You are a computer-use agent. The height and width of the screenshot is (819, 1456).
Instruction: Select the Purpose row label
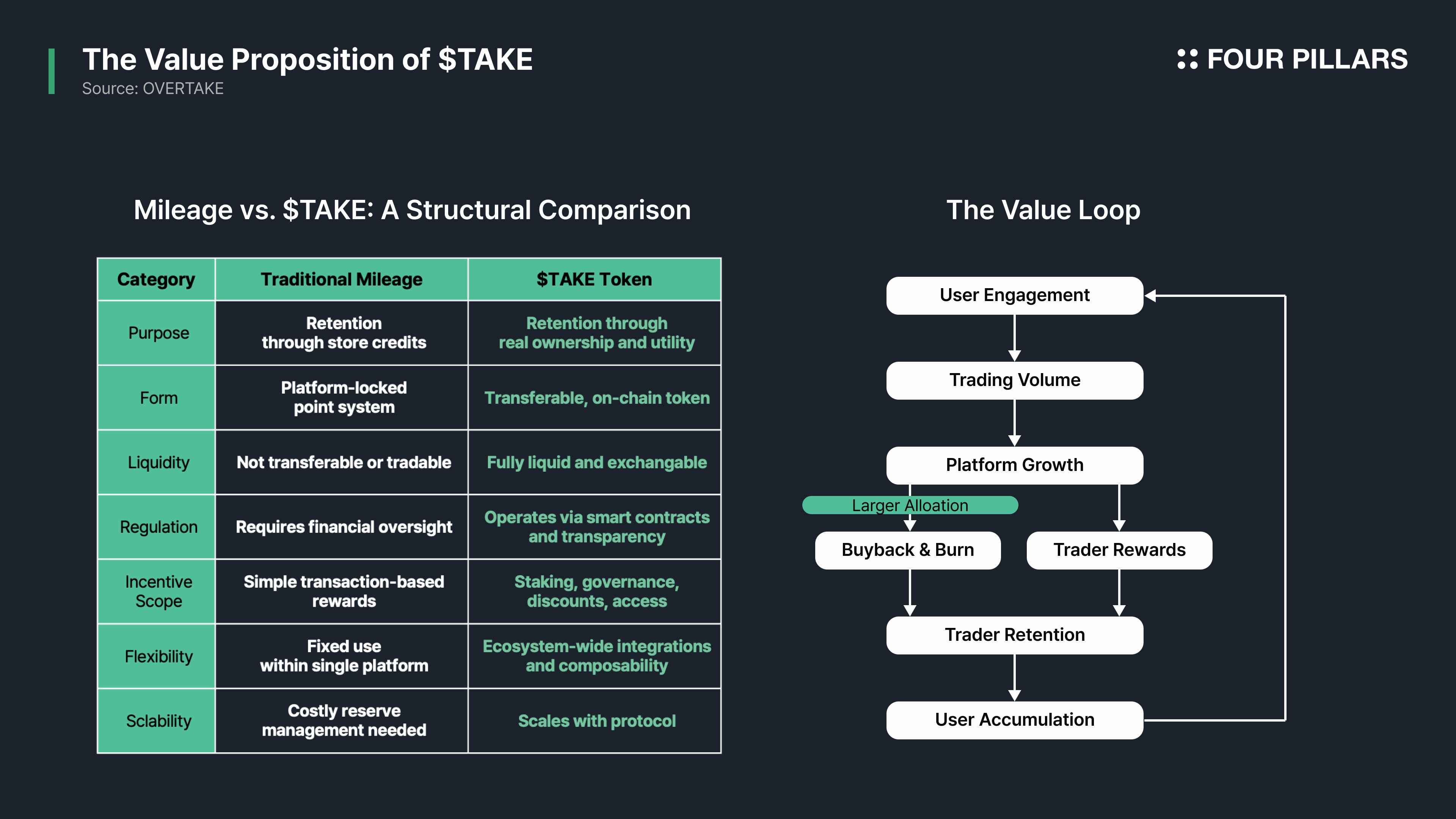[x=158, y=333]
